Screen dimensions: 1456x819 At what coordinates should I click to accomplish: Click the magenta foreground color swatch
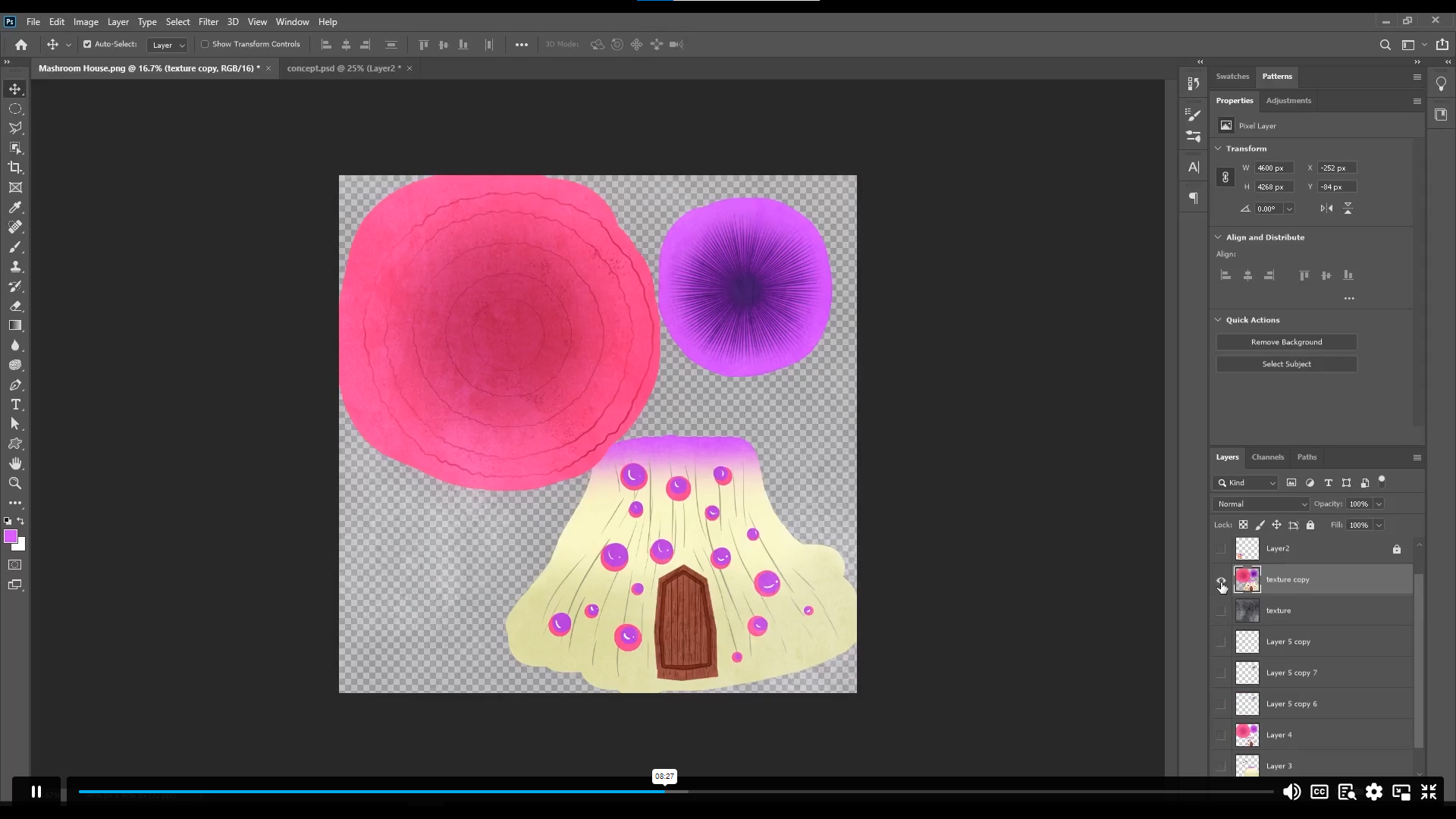point(11,537)
